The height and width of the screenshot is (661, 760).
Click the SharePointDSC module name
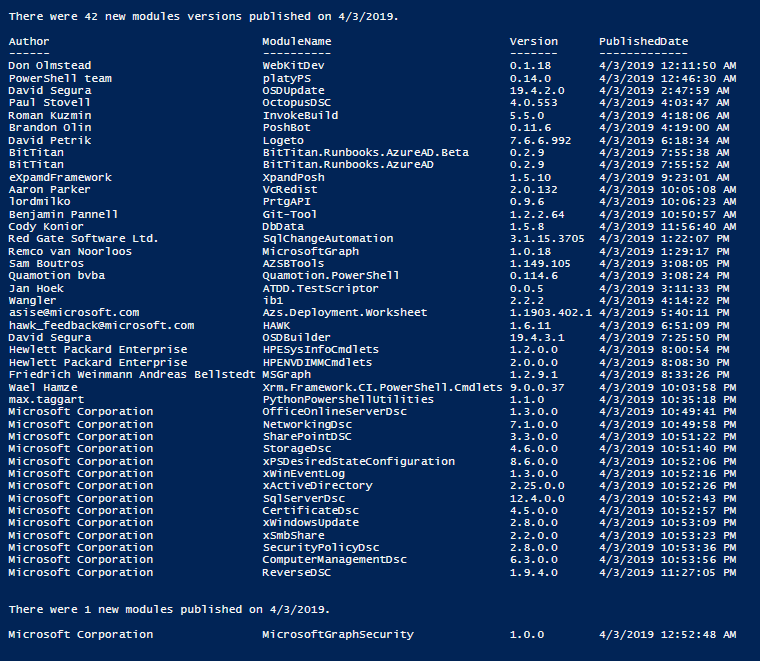pyautogui.click(x=307, y=437)
